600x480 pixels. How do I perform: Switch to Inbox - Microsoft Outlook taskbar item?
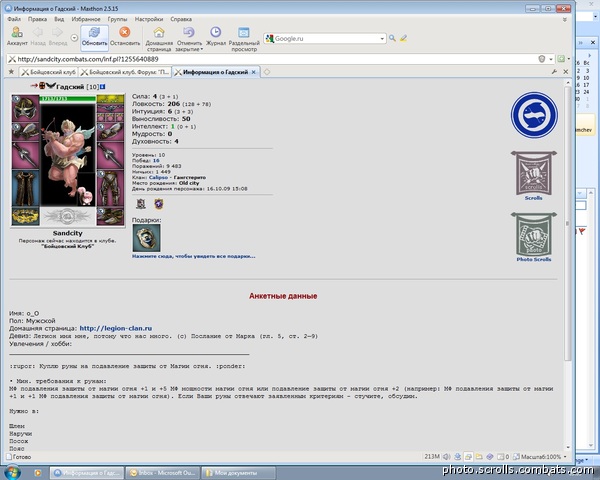(x=163, y=473)
